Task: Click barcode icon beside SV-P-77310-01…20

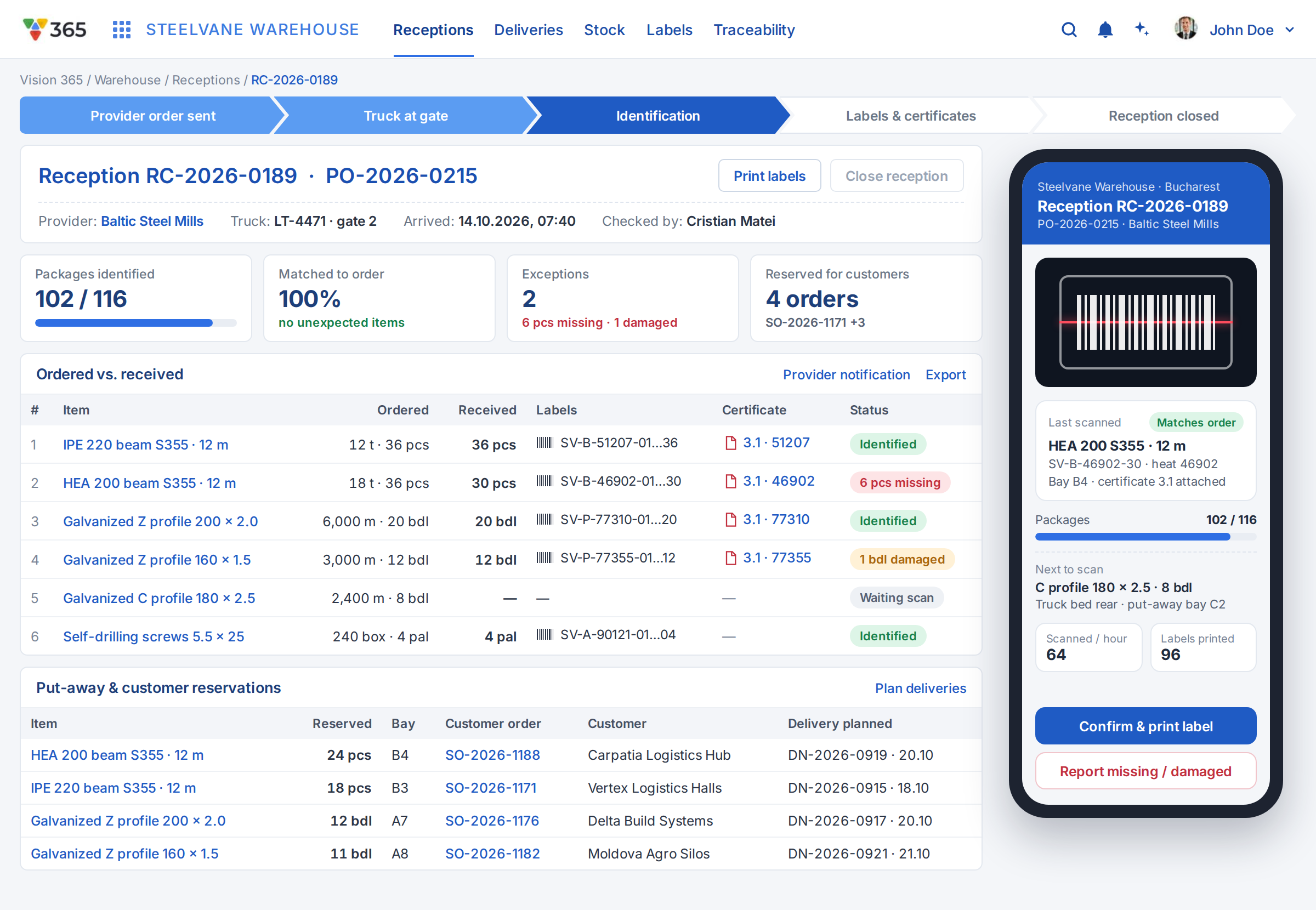Action: [x=544, y=519]
